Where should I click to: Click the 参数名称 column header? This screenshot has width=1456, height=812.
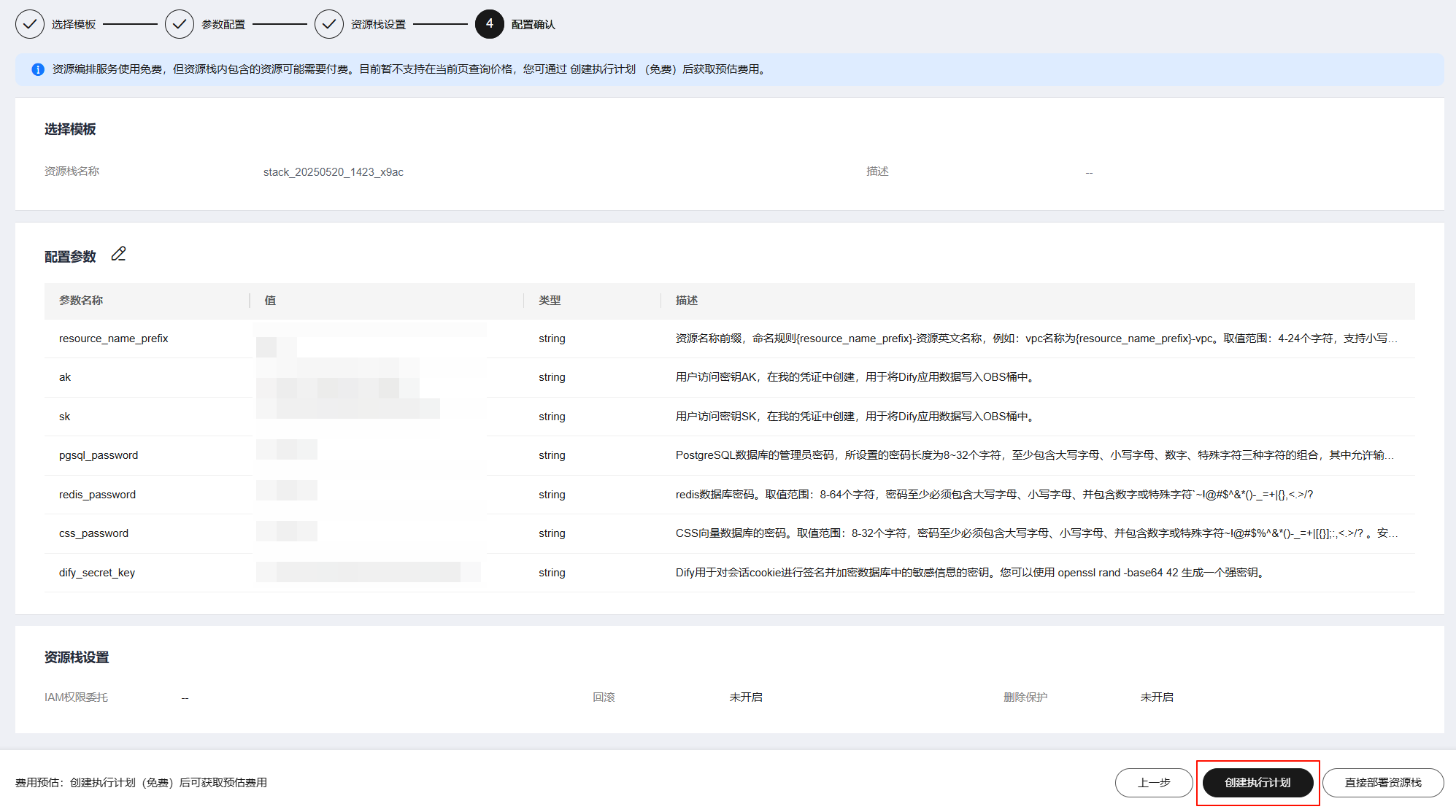tap(81, 301)
